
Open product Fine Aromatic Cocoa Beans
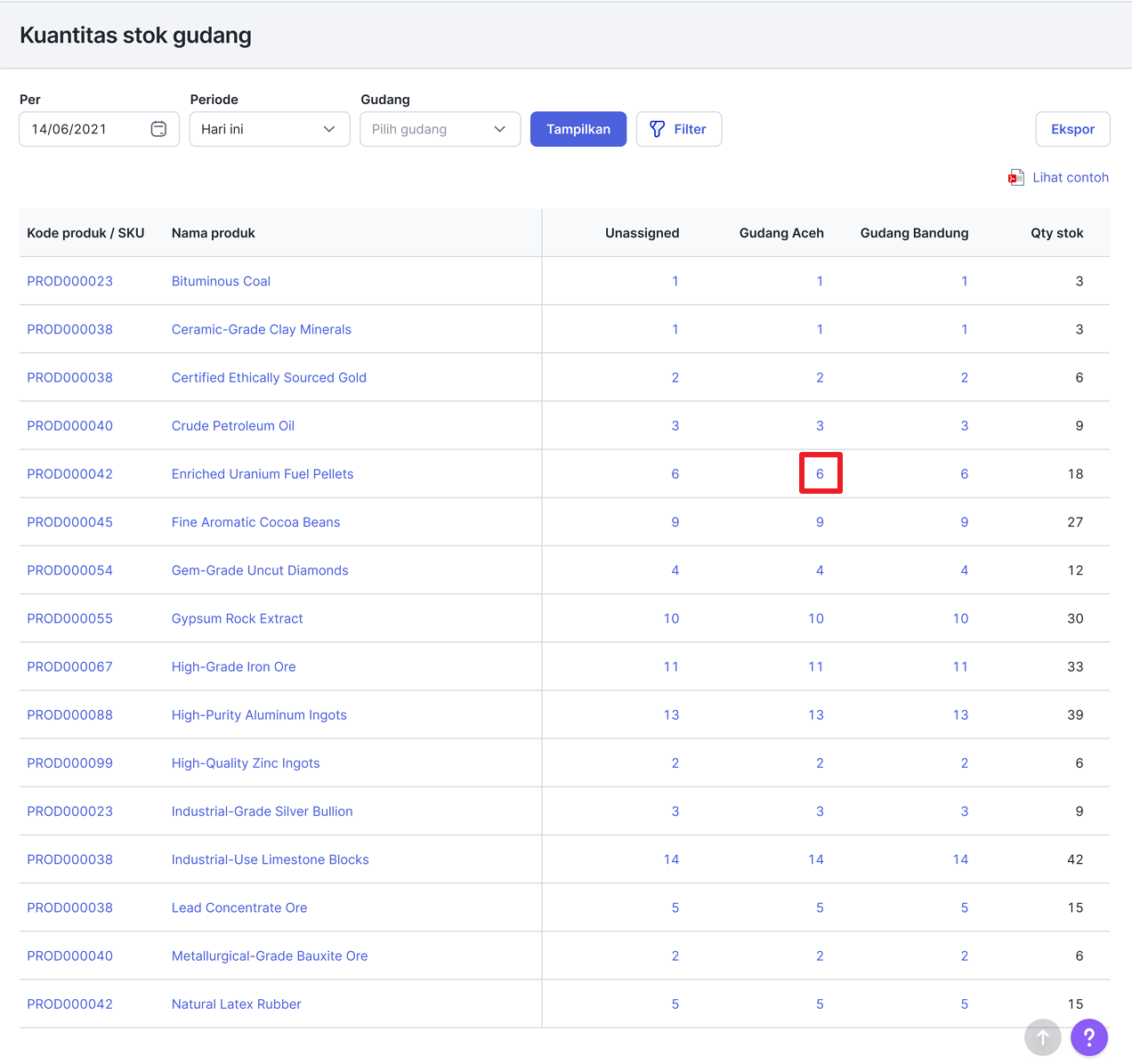pyautogui.click(x=256, y=522)
